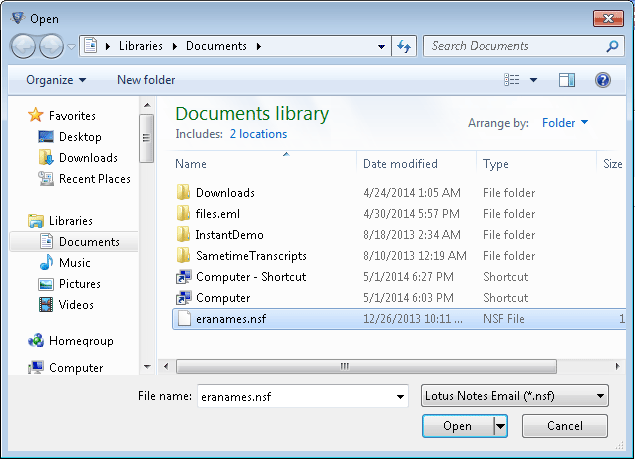Click the 2 locations link

258,134
